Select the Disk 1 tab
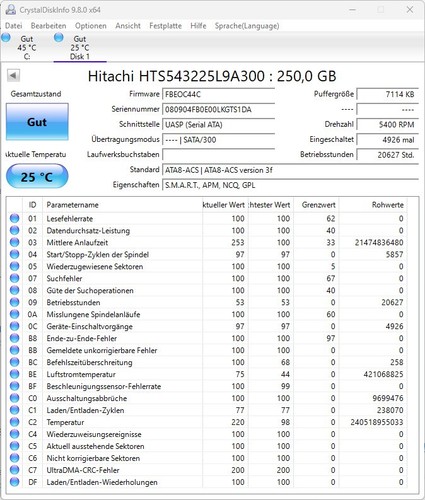This screenshot has width=425, height=500. click(80, 48)
